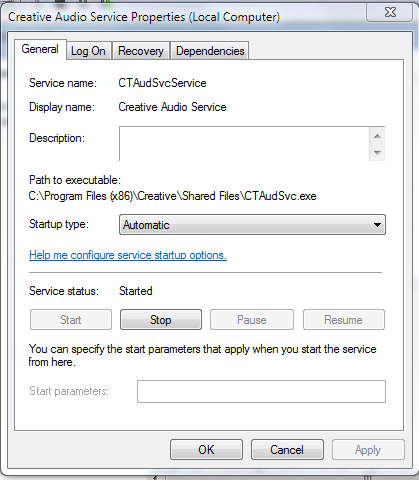Image resolution: width=419 pixels, height=480 pixels.
Task: Stop the Creative Audio Service
Action: [161, 320]
